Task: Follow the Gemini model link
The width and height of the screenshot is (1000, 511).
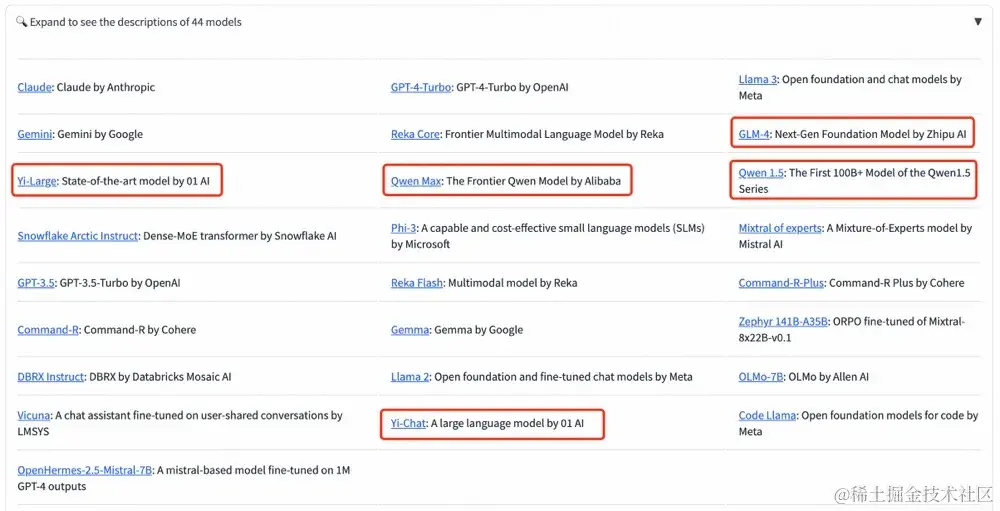Action: click(35, 134)
